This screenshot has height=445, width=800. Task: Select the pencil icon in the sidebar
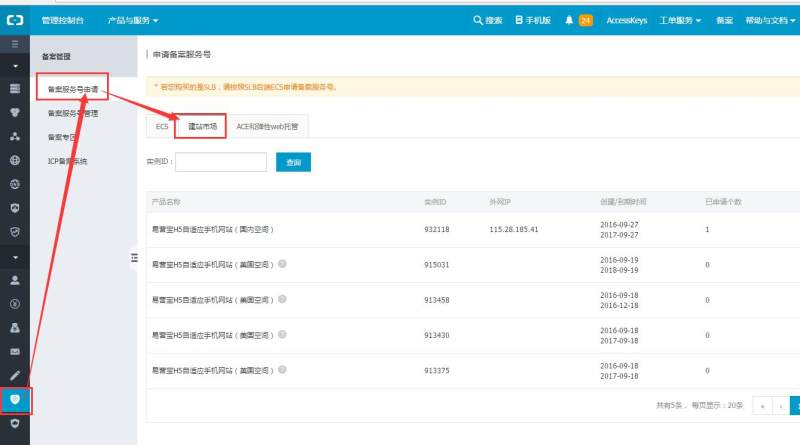tap(14, 376)
